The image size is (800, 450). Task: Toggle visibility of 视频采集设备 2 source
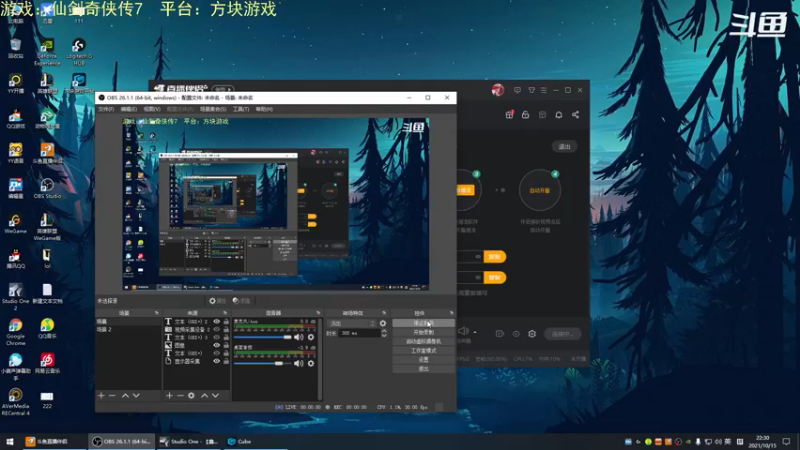point(217,330)
